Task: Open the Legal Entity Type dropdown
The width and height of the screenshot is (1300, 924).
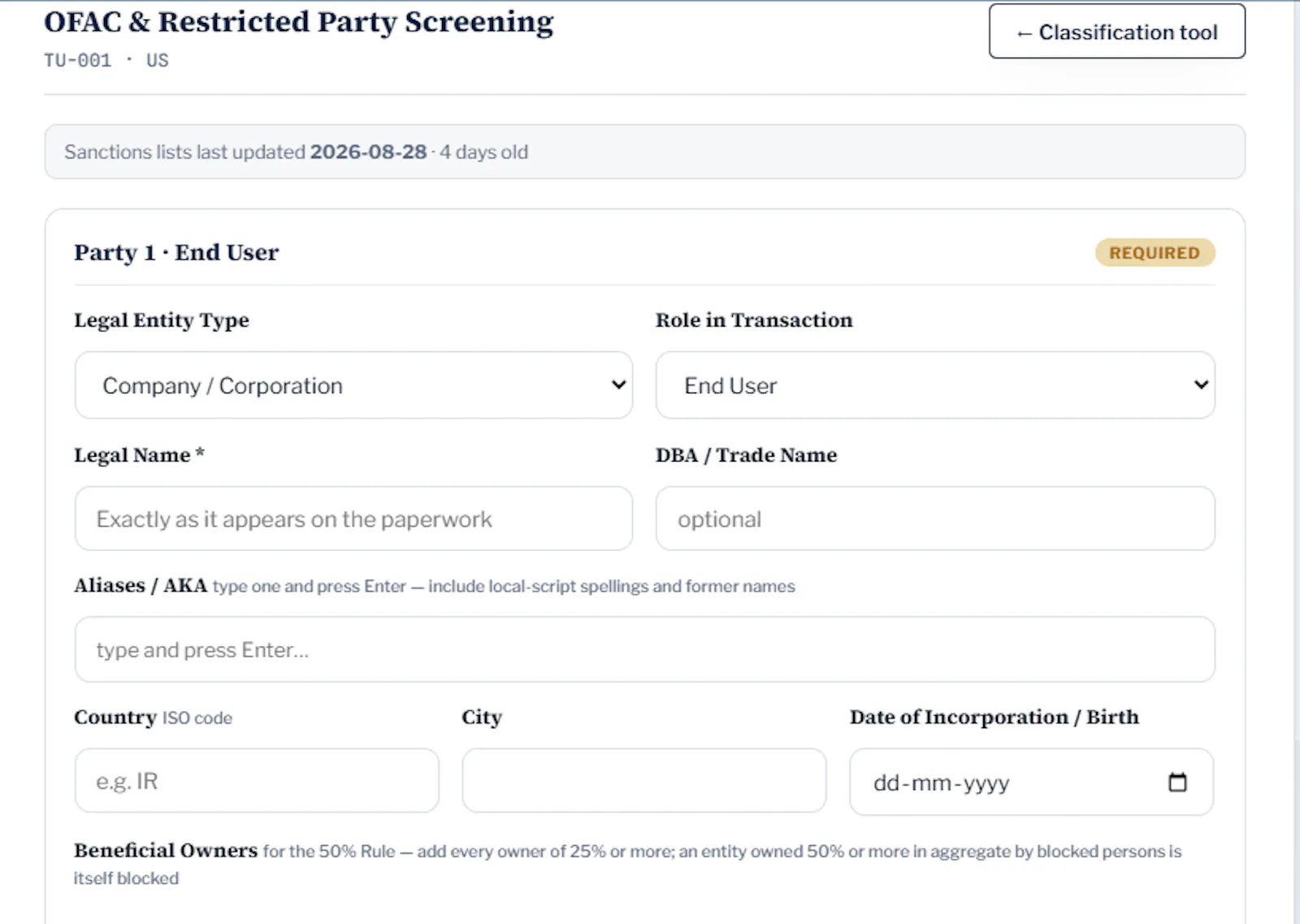Action: 353,385
